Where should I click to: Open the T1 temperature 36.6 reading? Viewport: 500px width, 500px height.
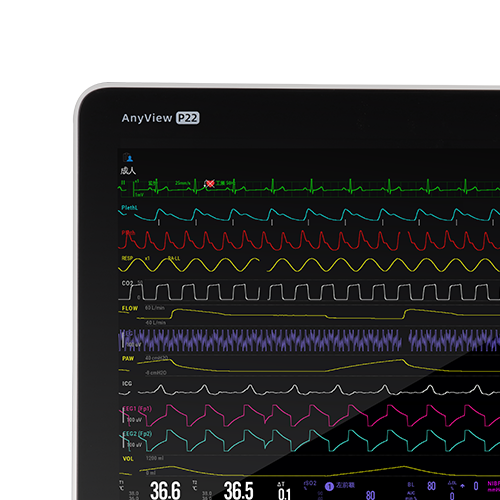coord(165,490)
